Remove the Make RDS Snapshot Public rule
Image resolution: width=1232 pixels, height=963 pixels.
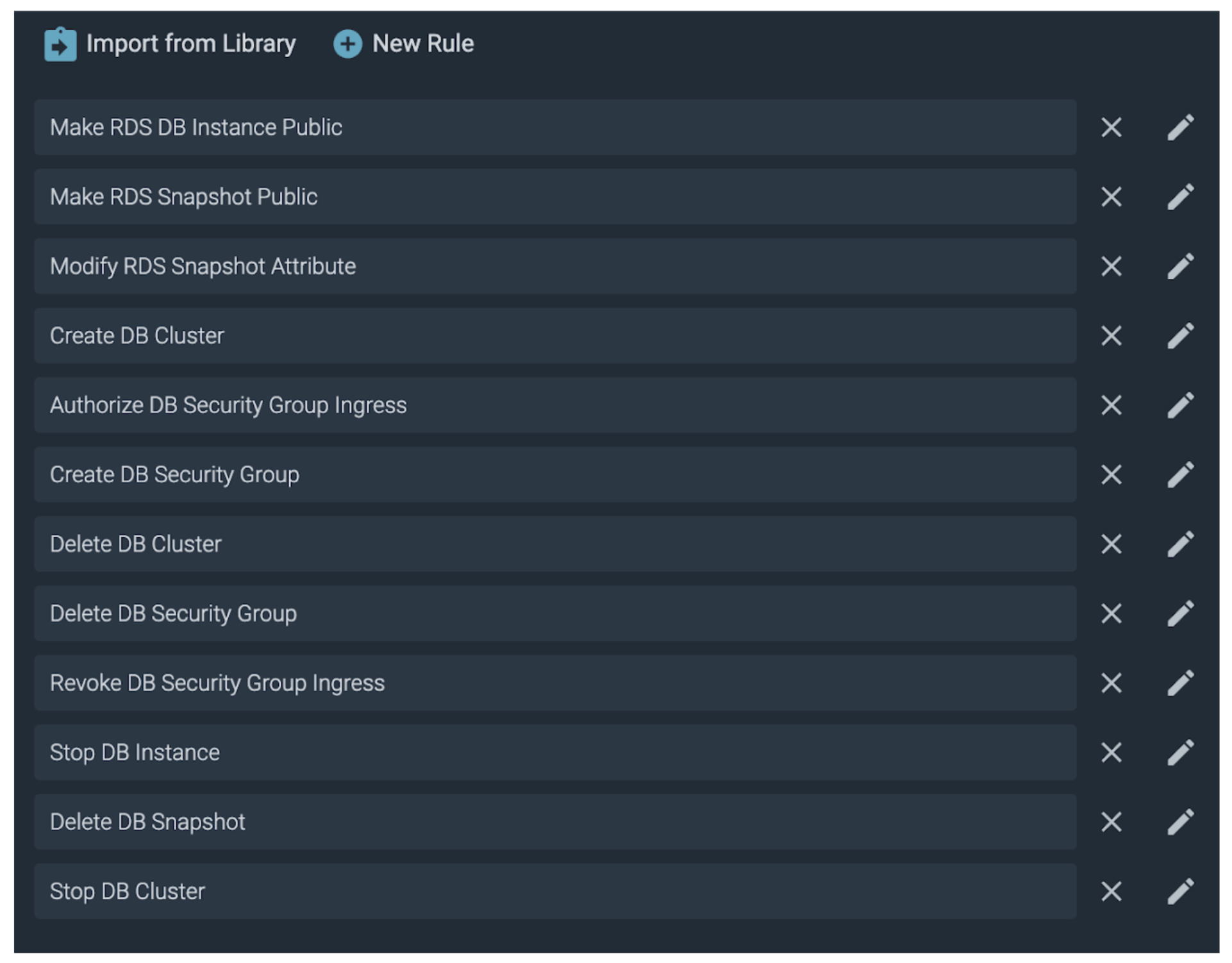pyautogui.click(x=1111, y=197)
